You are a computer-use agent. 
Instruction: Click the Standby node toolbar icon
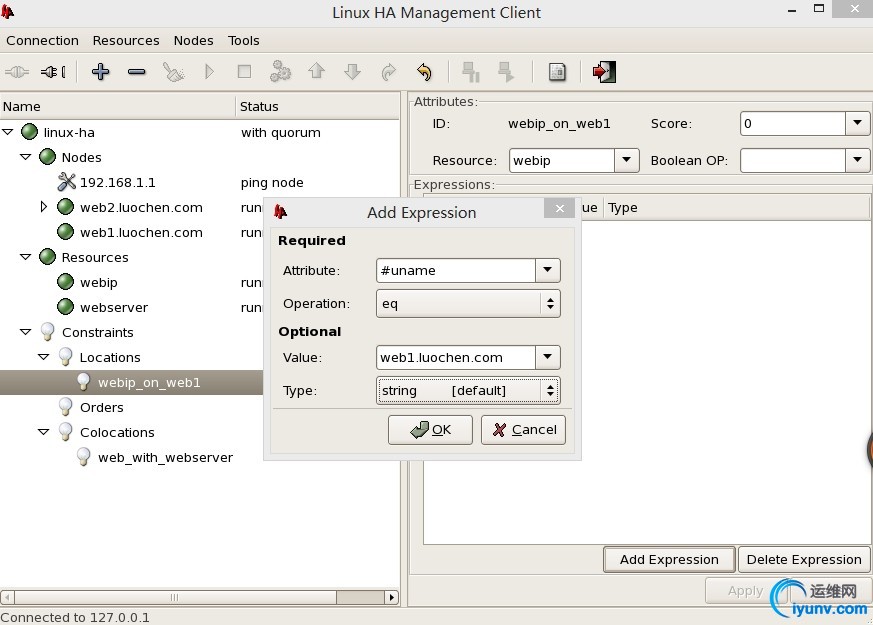[471, 72]
